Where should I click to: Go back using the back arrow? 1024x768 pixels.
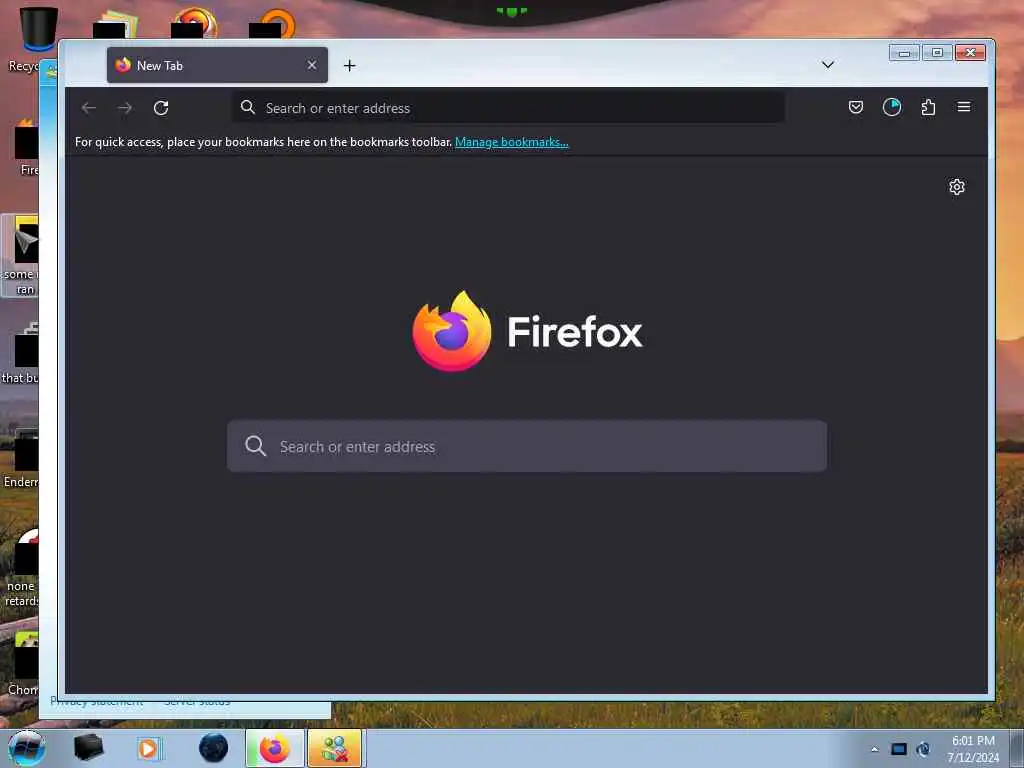click(x=89, y=108)
